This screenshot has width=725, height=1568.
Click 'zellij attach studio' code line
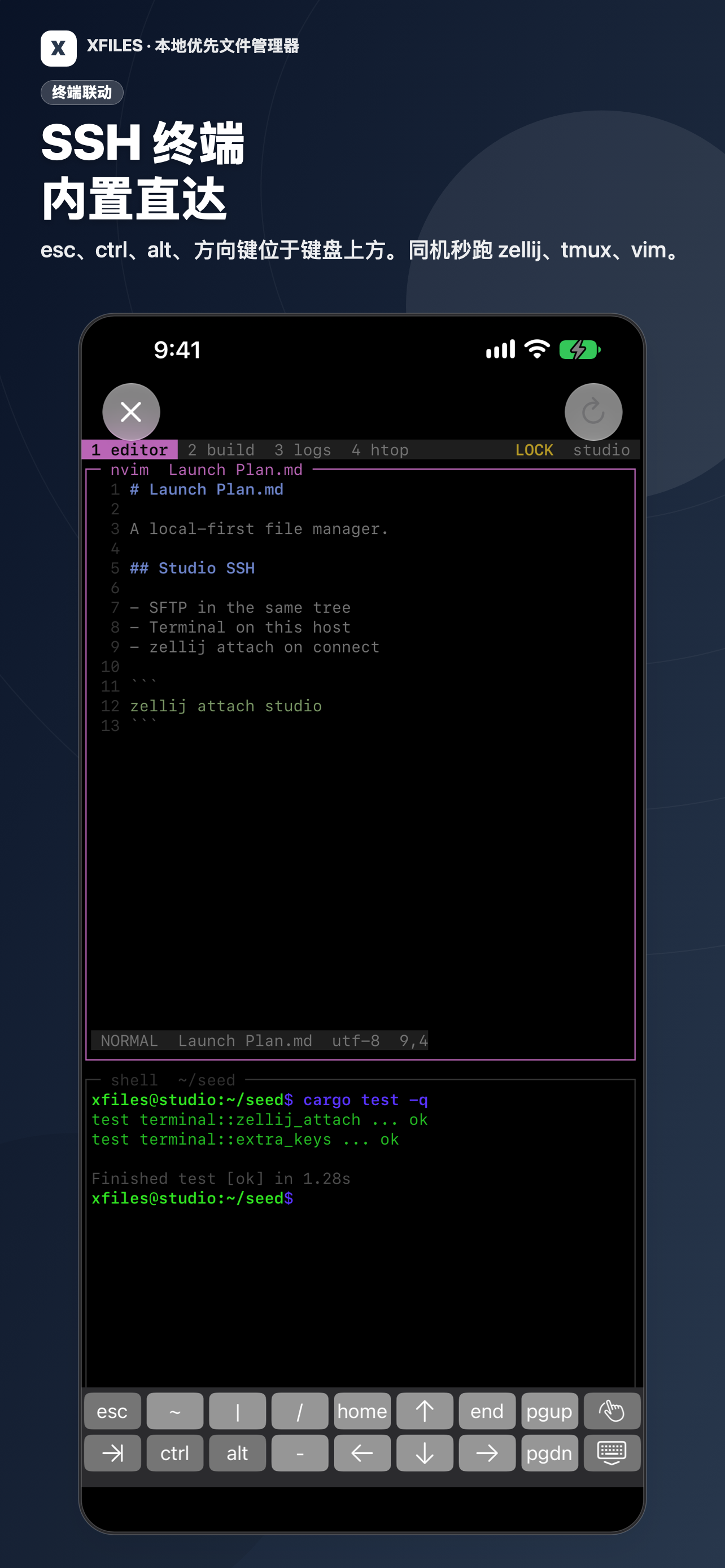point(226,706)
